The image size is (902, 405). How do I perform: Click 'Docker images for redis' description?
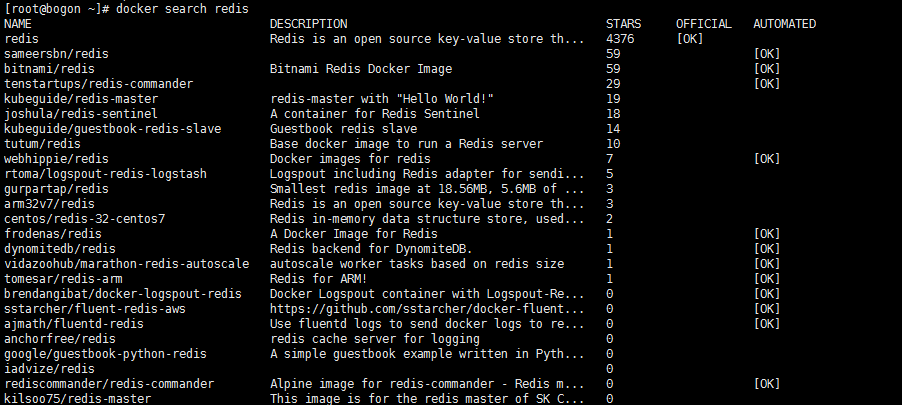(x=350, y=158)
